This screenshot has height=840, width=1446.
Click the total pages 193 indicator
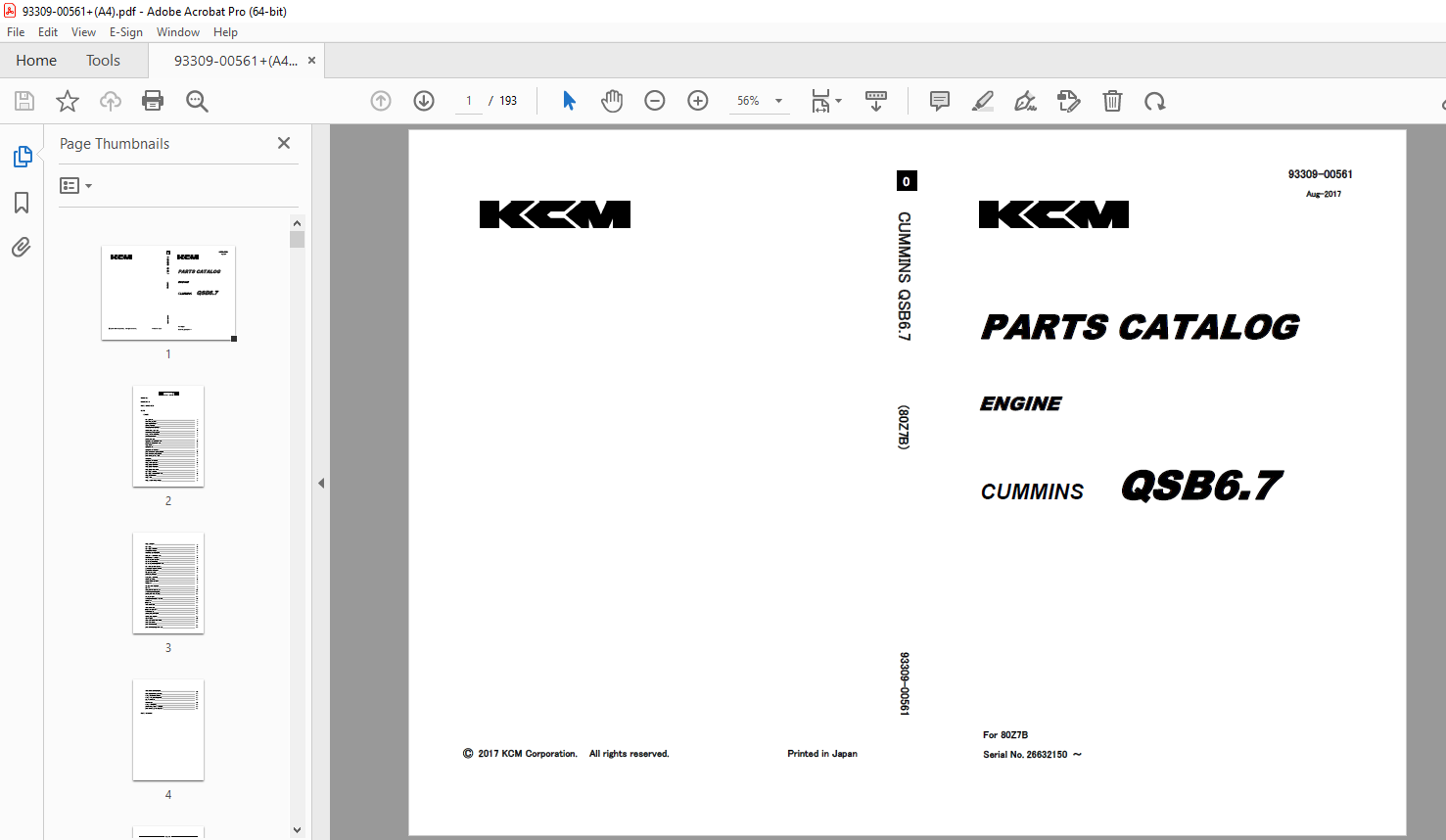pos(508,101)
